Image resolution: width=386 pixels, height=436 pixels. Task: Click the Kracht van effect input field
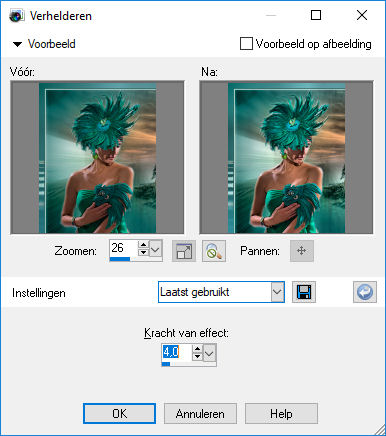(177, 352)
